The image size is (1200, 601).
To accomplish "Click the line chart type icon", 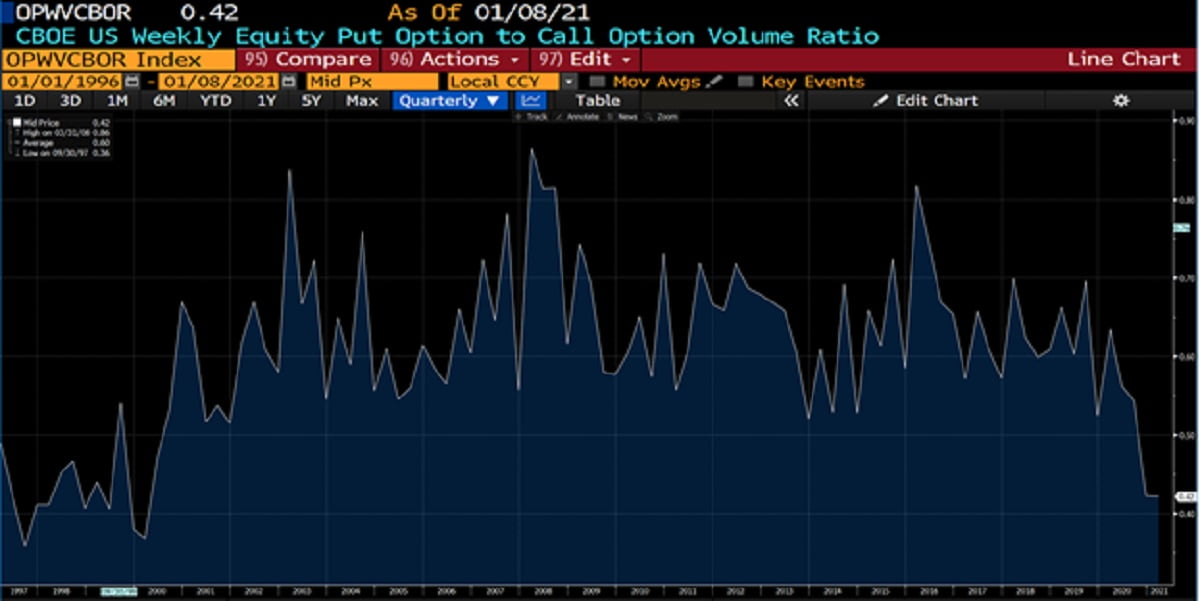I will (x=533, y=100).
